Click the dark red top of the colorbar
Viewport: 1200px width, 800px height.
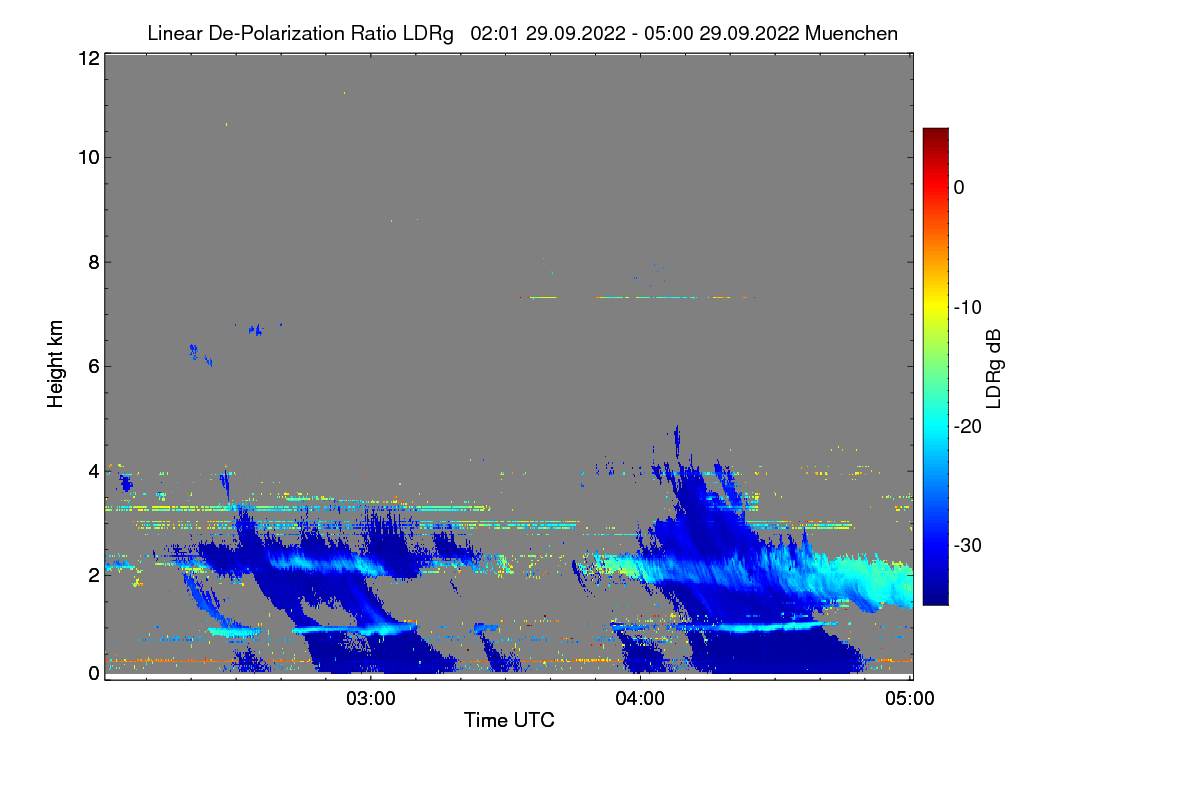(935, 136)
